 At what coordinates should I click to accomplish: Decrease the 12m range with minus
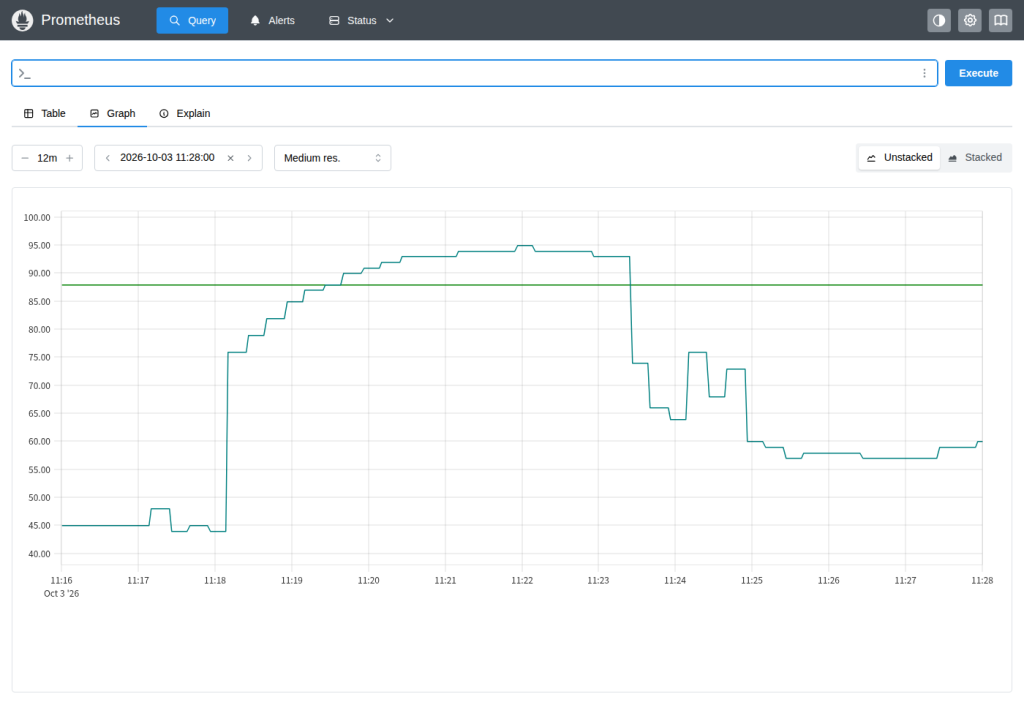click(25, 158)
